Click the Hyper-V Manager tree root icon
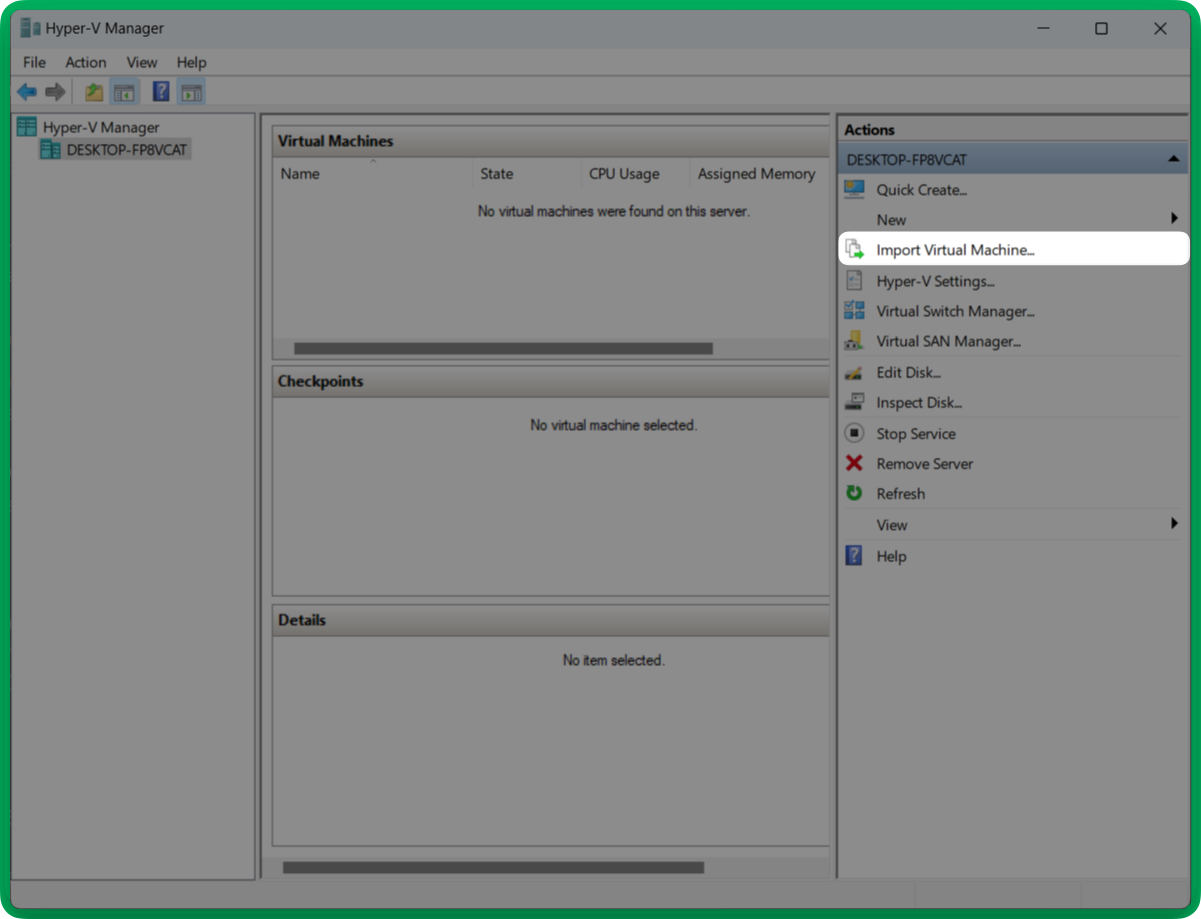This screenshot has height=919, width=1201. tap(27, 127)
